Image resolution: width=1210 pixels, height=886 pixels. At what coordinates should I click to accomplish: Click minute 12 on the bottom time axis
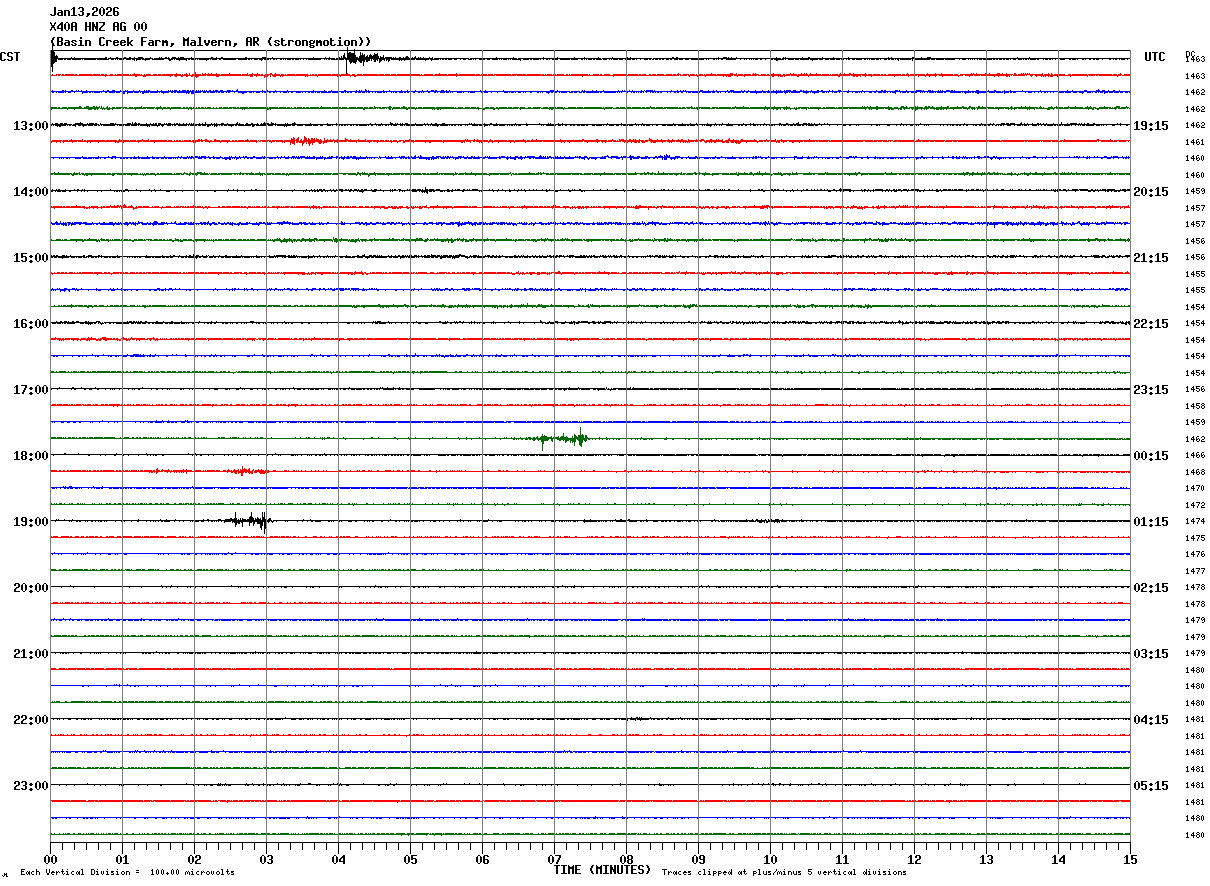(x=914, y=859)
